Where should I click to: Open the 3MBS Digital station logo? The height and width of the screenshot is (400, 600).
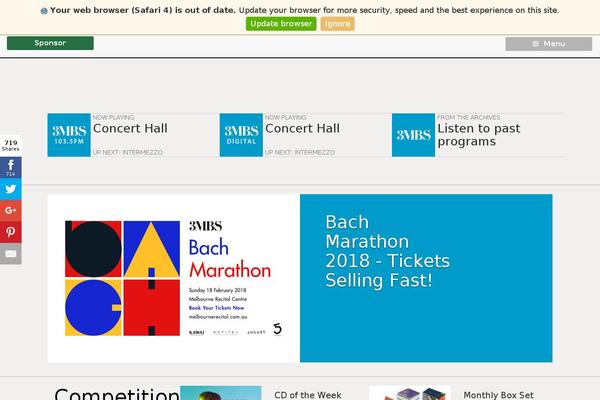241,135
